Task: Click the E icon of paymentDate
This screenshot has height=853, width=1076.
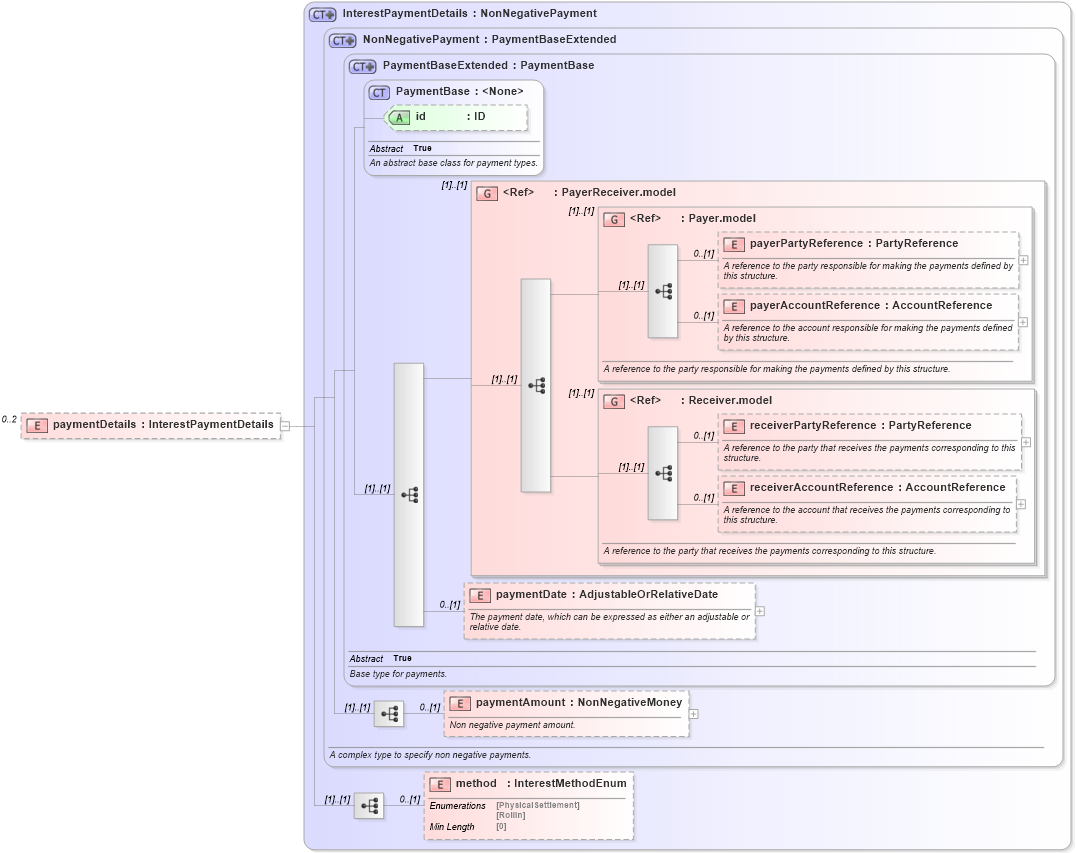Action: (480, 596)
